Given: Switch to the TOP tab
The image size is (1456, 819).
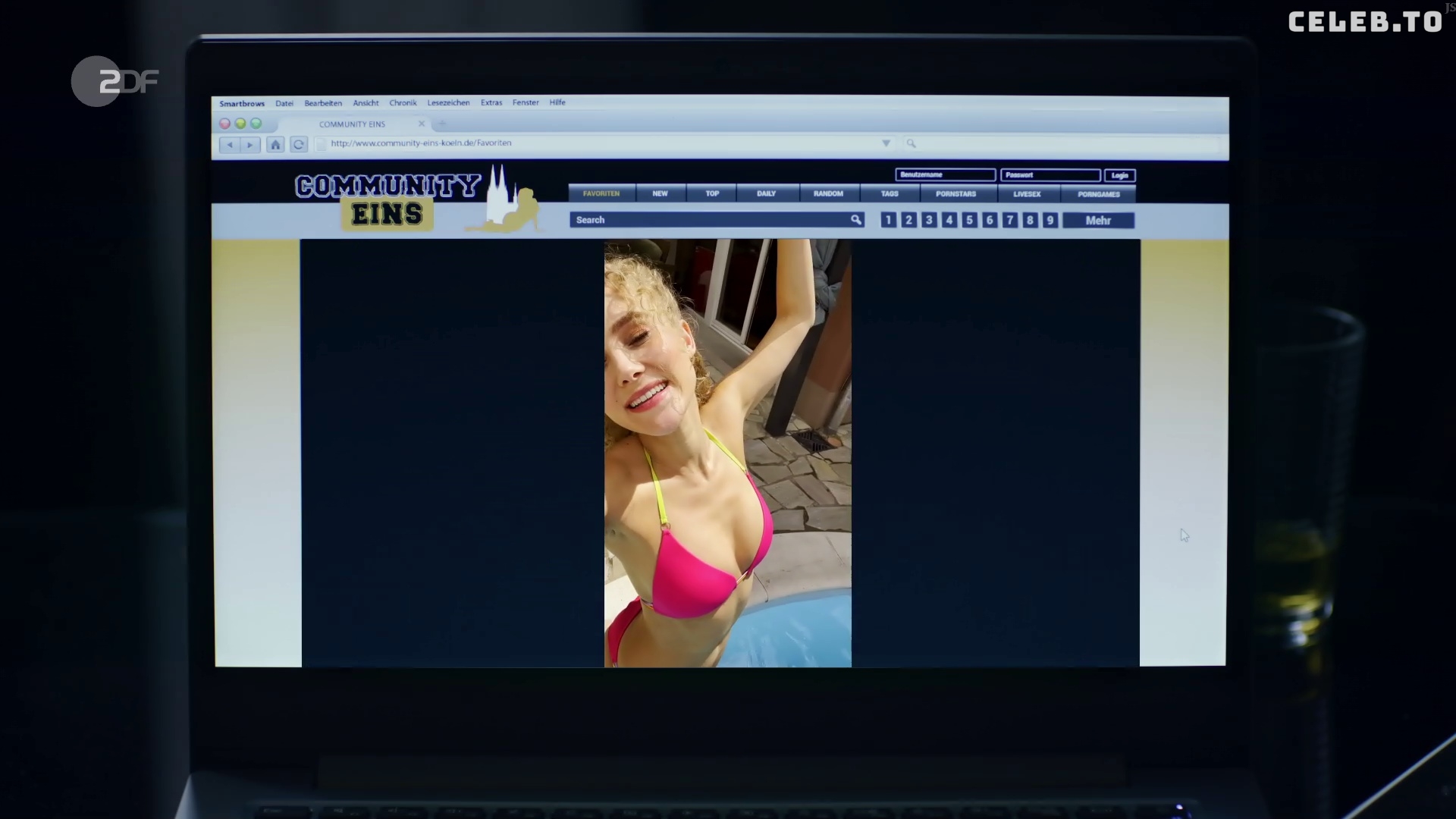Looking at the screenshot, I should 712,194.
